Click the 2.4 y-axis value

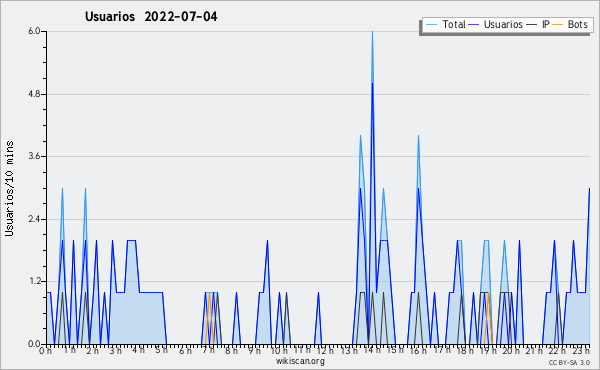[34, 219]
